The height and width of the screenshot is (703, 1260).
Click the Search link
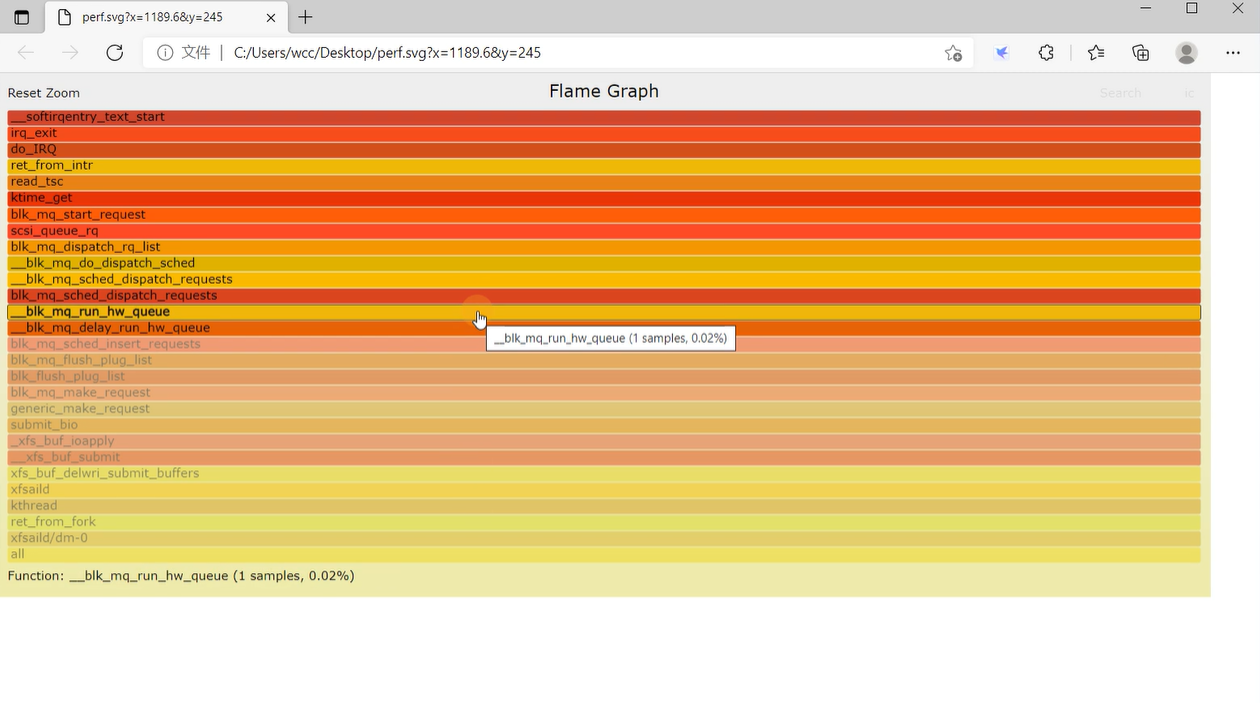point(1120,92)
